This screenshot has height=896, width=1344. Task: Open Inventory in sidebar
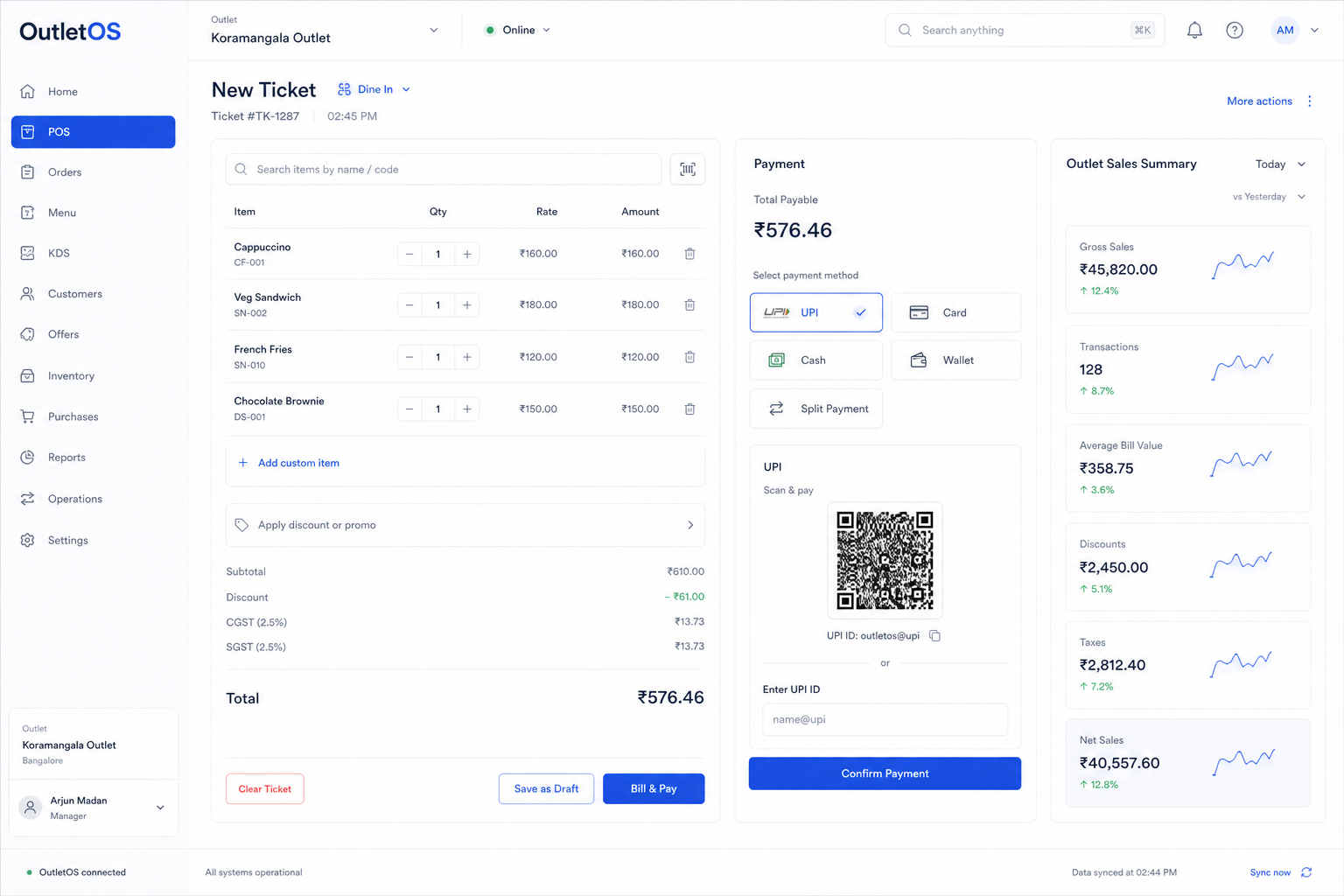pos(93,376)
